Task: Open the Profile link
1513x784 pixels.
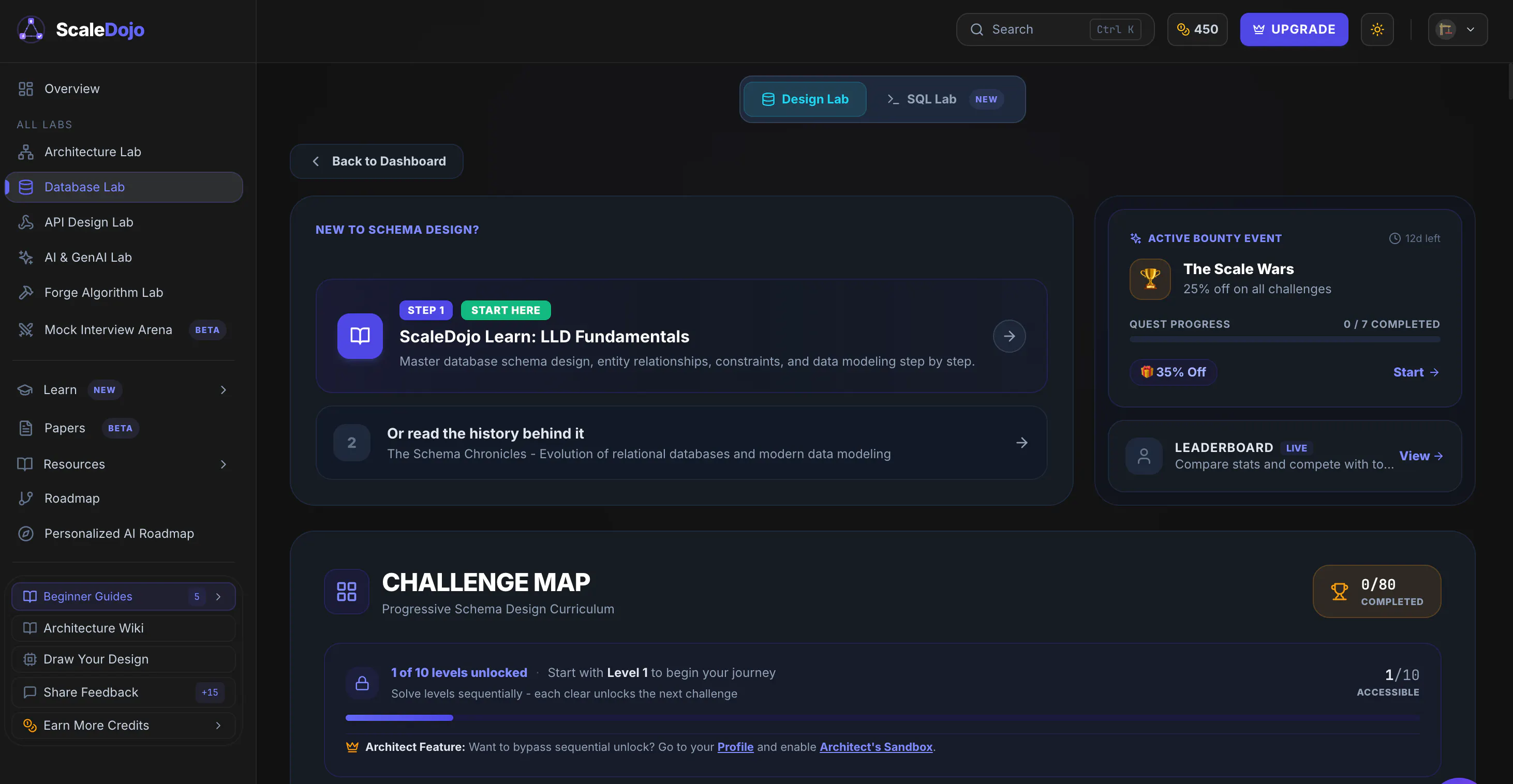Action: [x=735, y=747]
